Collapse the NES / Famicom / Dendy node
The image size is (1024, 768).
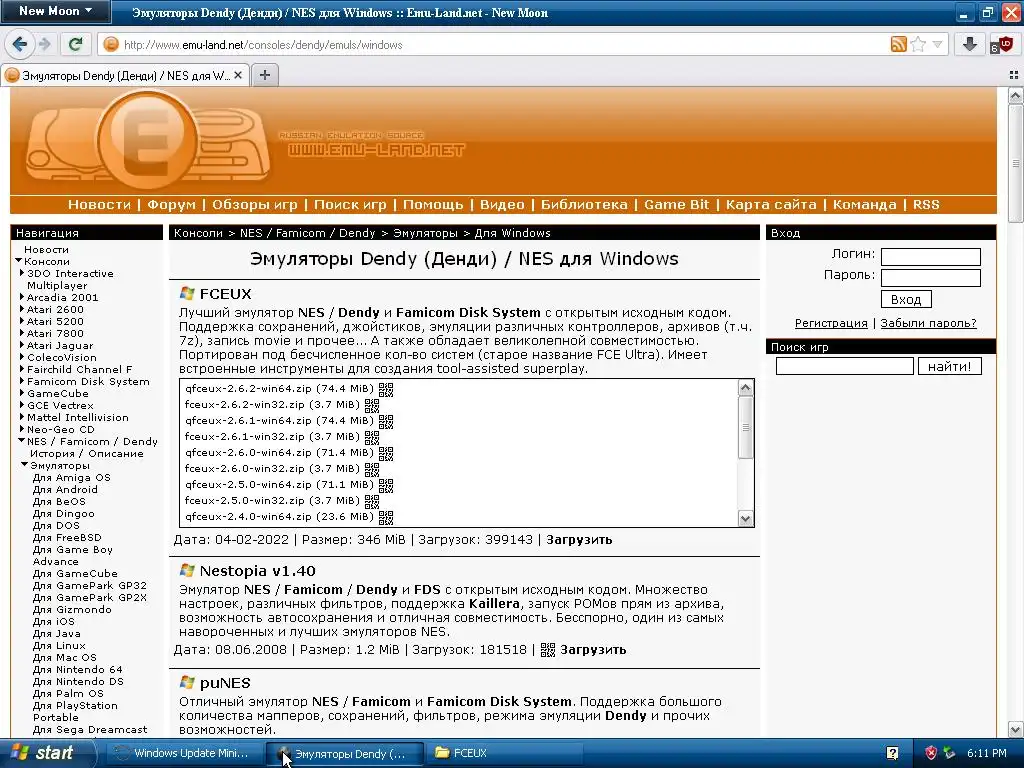[22, 441]
